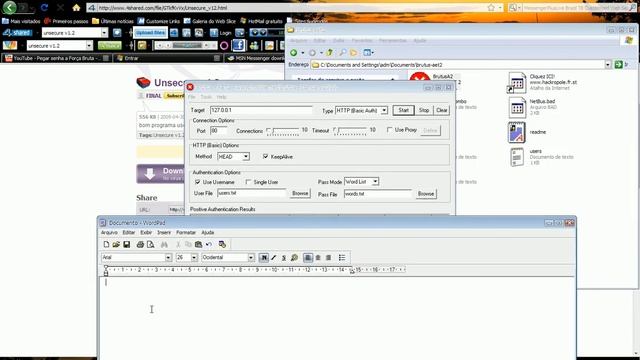Click the Find binoculars icon in WordPad
The height and width of the screenshot is (360, 640).
tap(164, 244)
